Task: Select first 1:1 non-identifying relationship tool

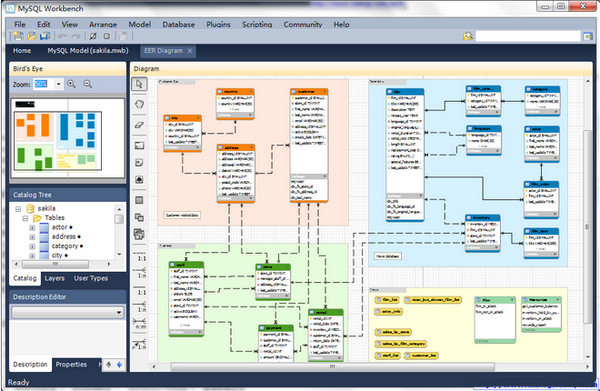Action: pos(140,257)
